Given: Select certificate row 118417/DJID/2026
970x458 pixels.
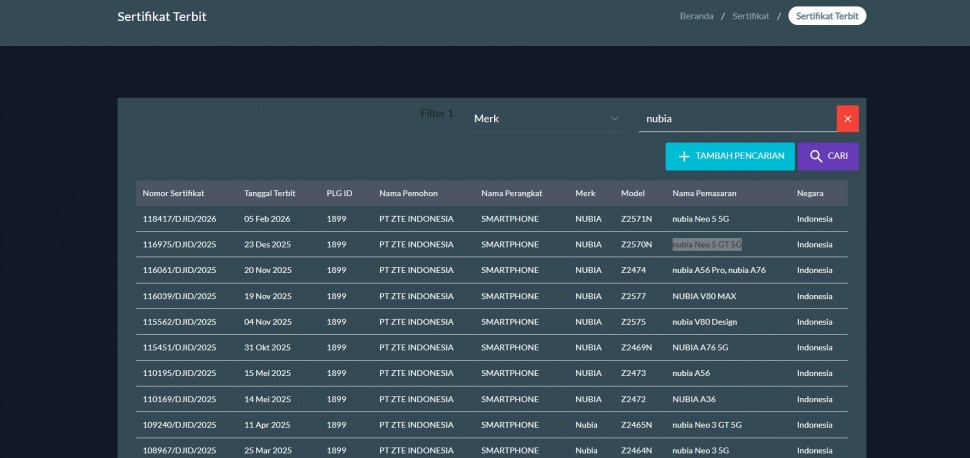Looking at the screenshot, I should pos(179,219).
